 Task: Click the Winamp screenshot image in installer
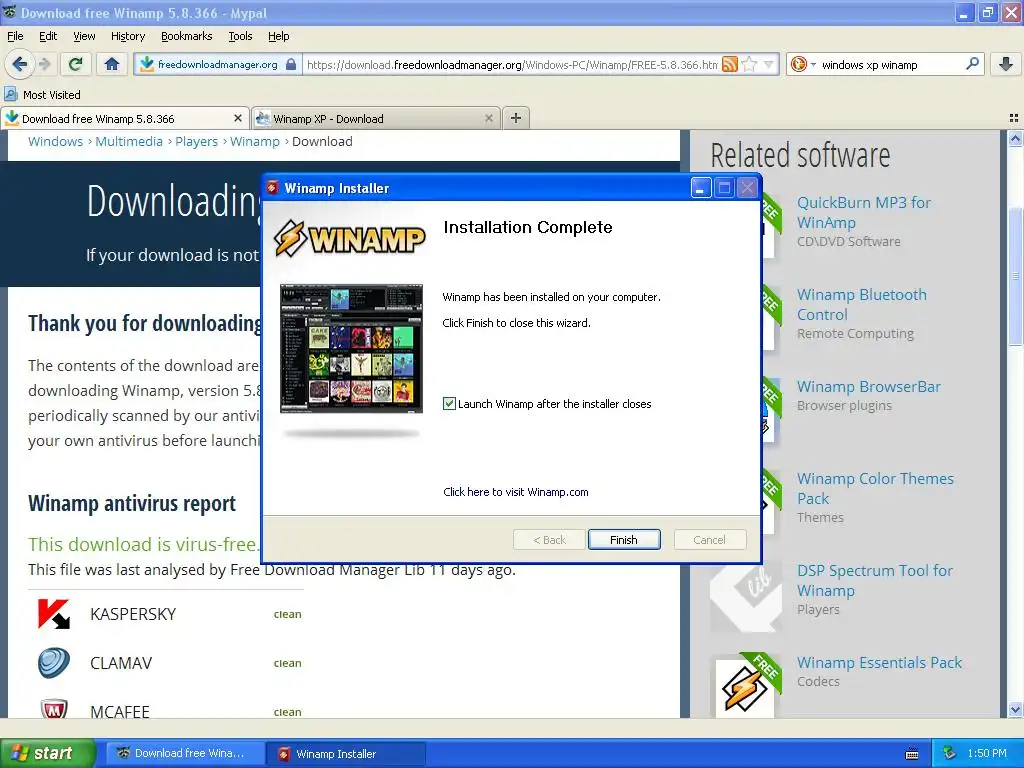[x=351, y=349]
